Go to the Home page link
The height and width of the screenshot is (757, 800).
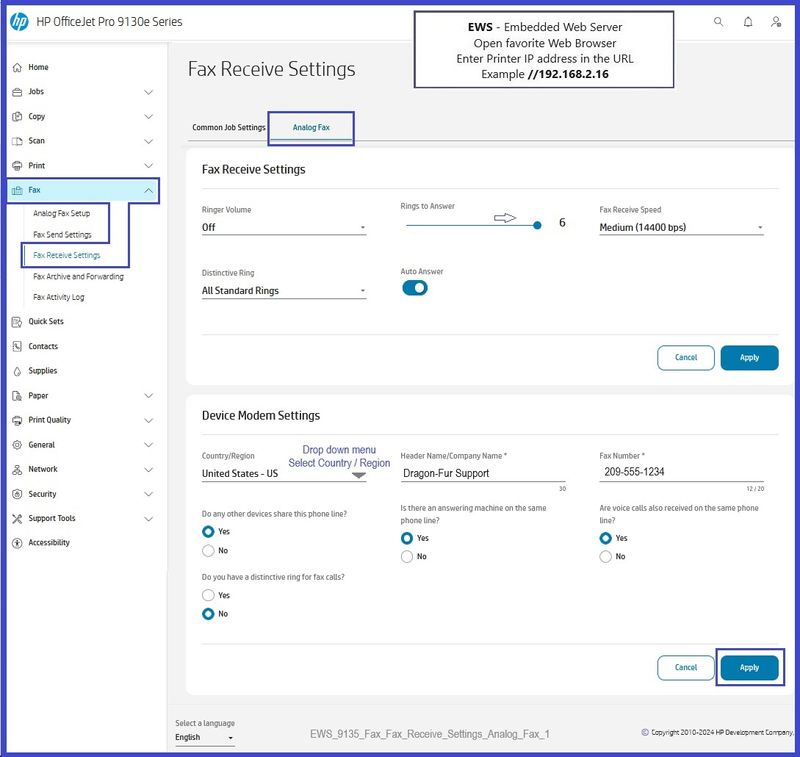coord(38,67)
